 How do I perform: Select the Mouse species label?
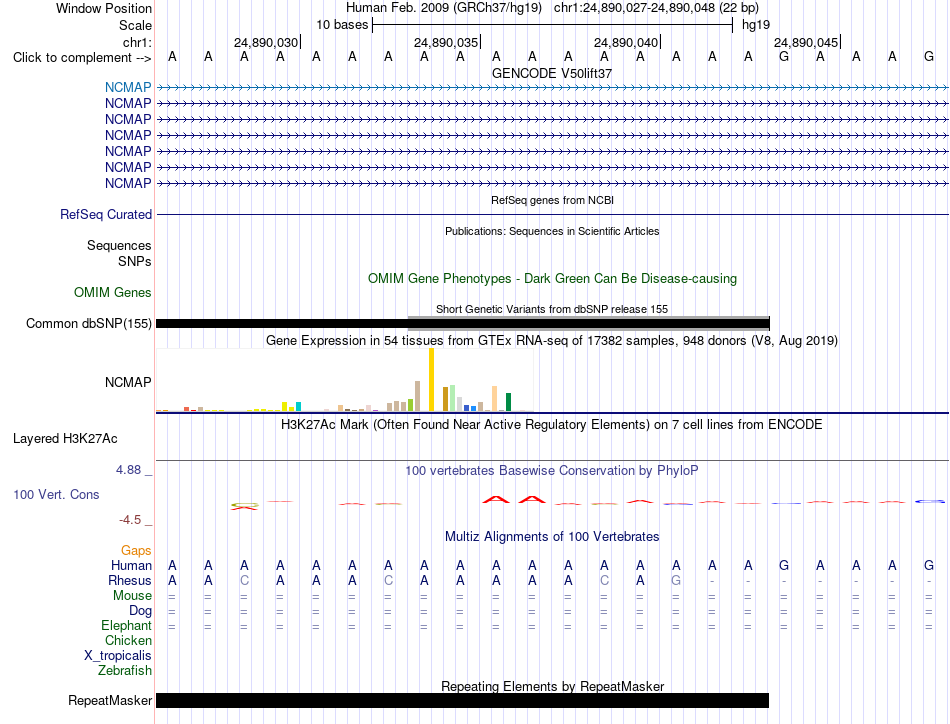[132, 596]
